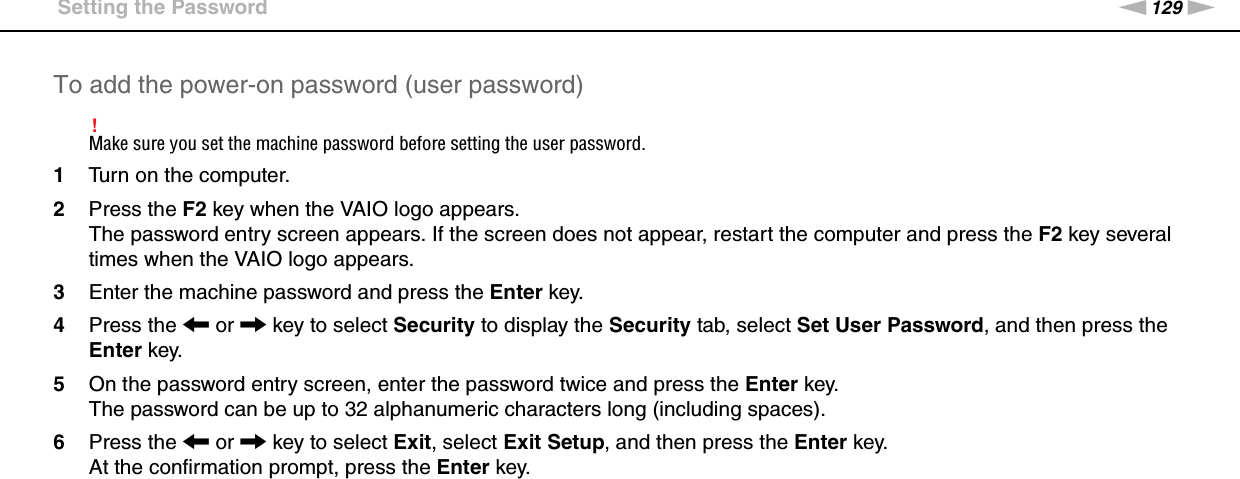Click the left arrow key icon in step 4

[194, 326]
